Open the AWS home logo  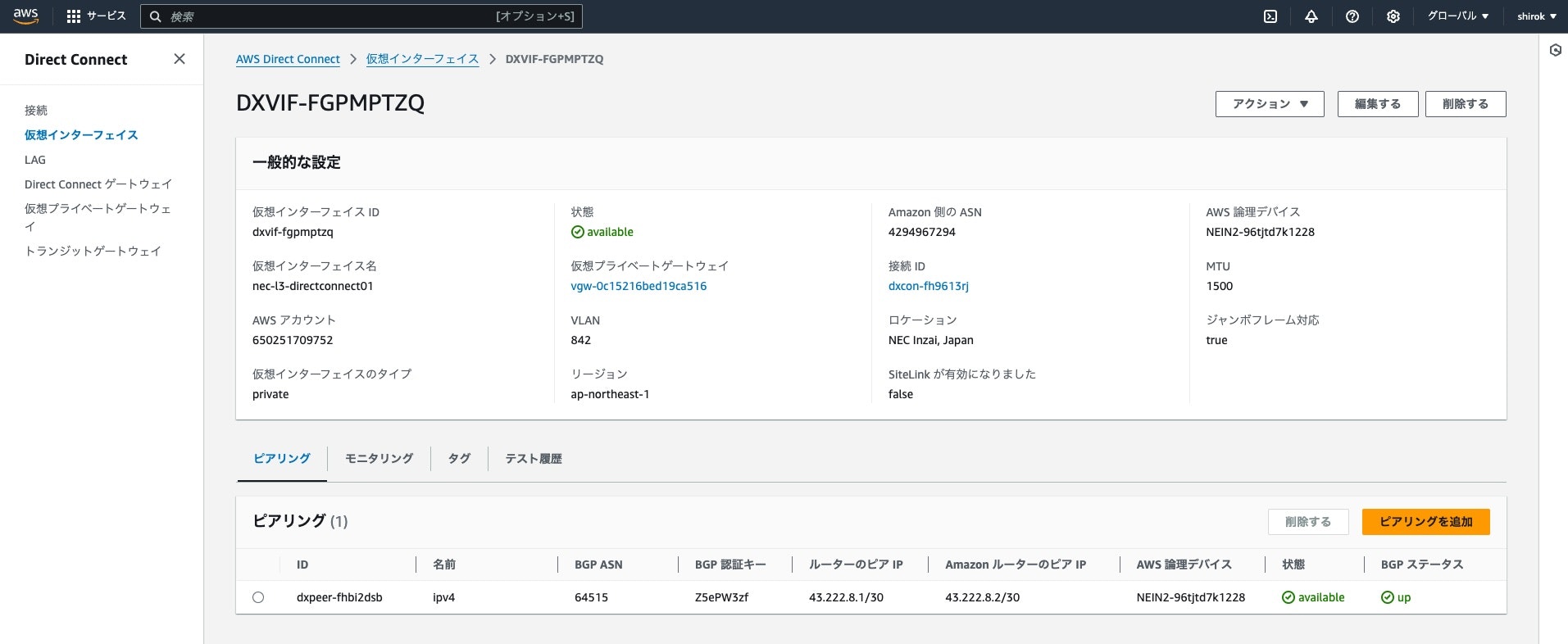25,16
